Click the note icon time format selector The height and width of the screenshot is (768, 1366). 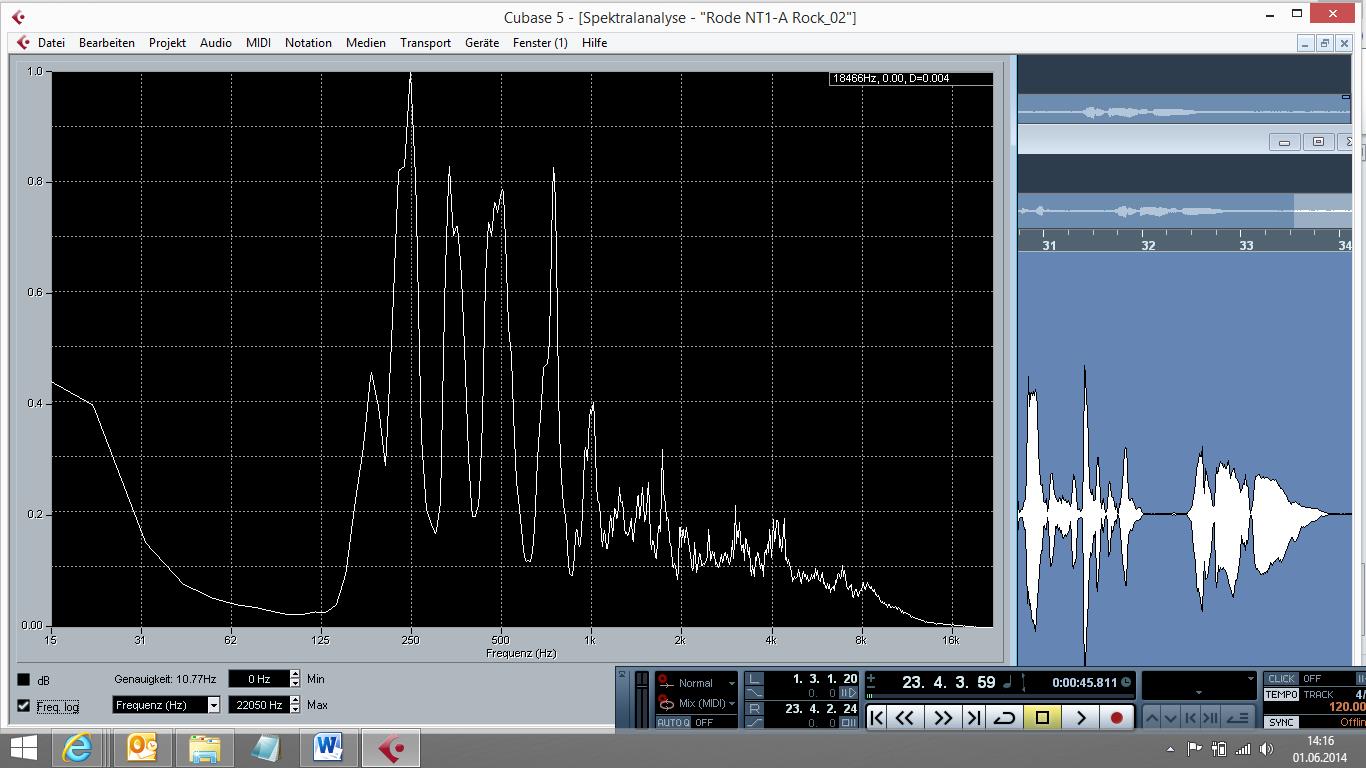tap(1006, 682)
